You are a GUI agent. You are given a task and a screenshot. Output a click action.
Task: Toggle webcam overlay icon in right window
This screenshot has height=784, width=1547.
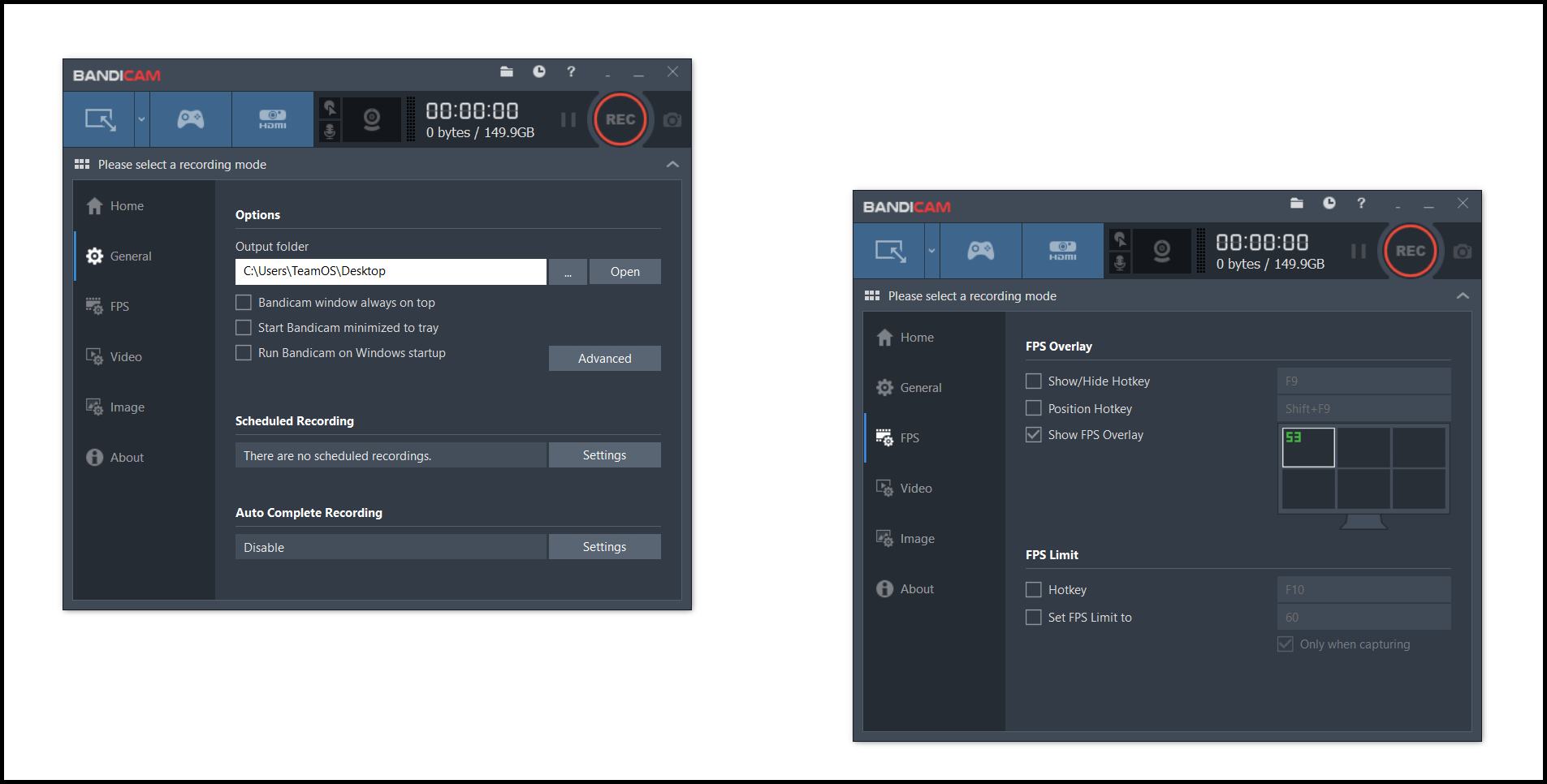[1162, 251]
